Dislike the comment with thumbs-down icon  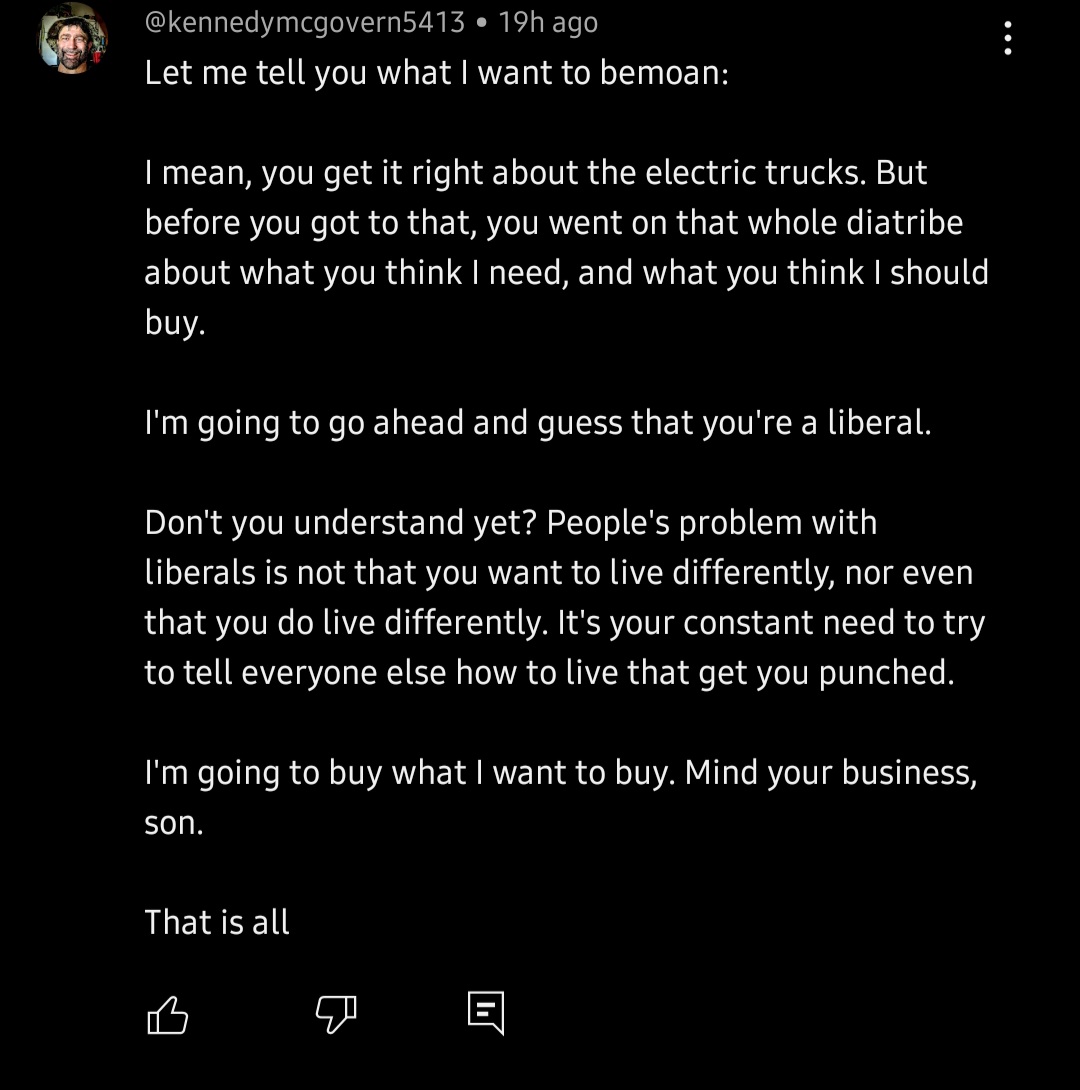click(336, 1015)
